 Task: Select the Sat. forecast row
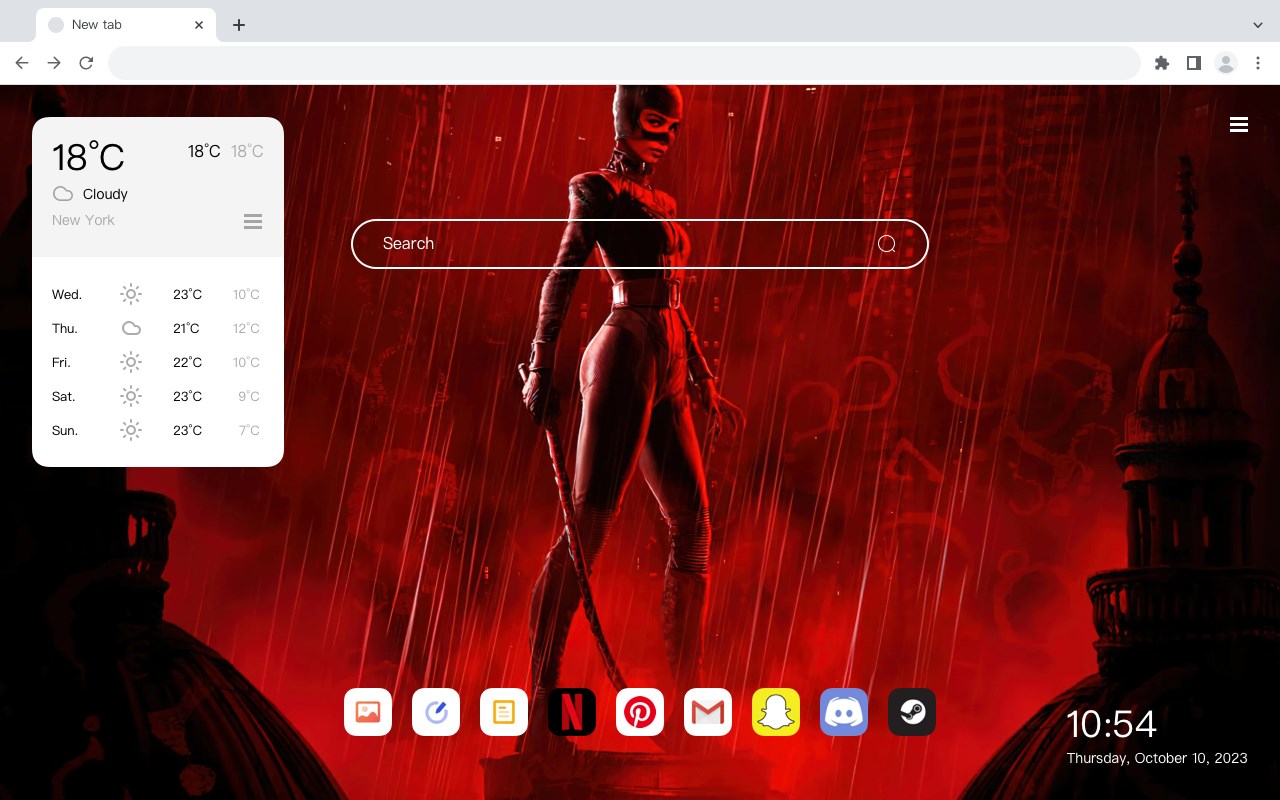(x=158, y=396)
